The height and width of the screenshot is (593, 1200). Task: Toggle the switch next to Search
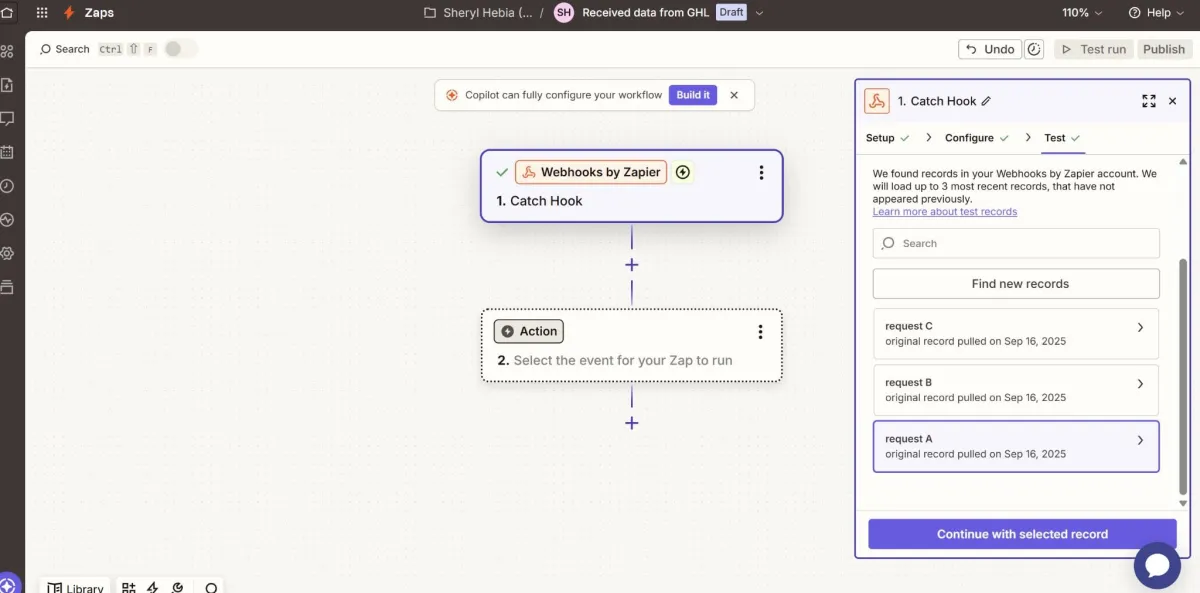click(x=181, y=49)
